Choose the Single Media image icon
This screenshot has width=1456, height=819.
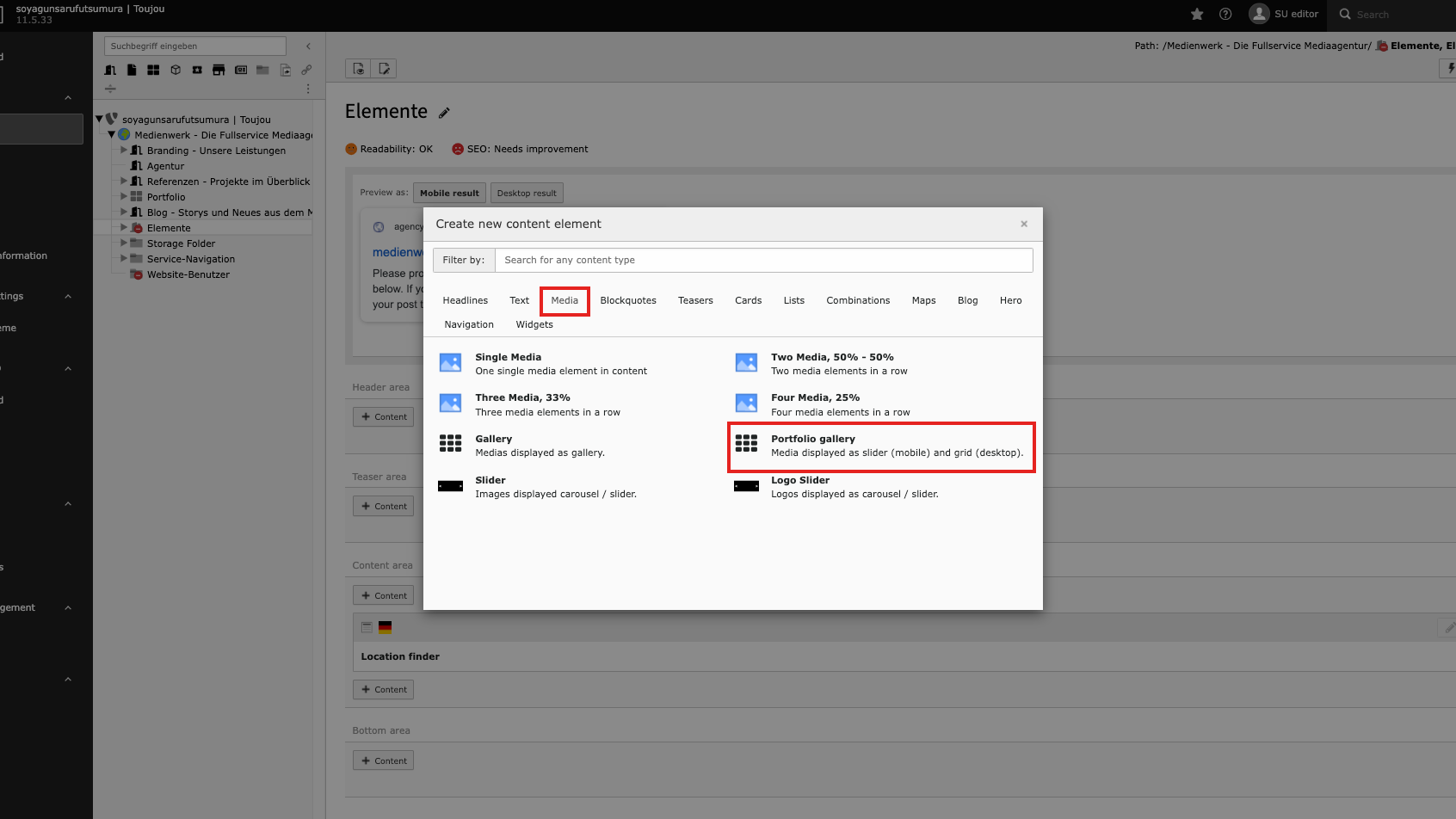tap(450, 363)
